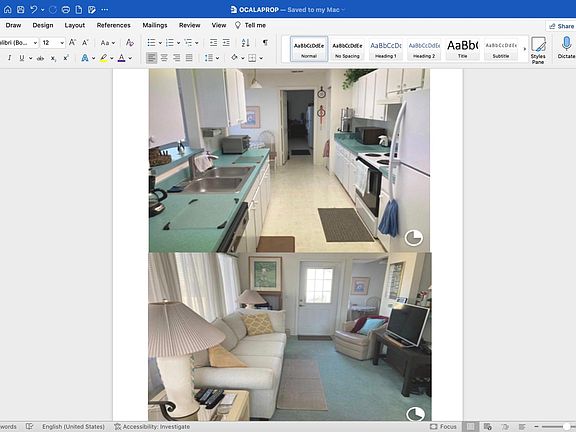Increase paragraph indent
This screenshot has width=576, height=432.
[226, 43]
